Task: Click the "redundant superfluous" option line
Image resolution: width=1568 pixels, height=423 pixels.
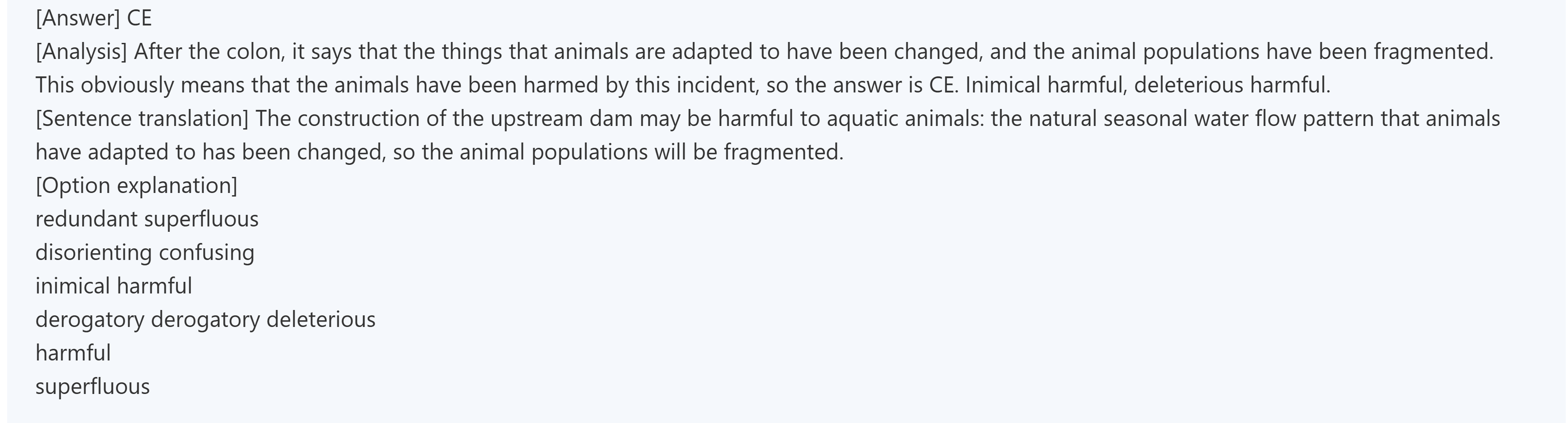Action: pos(147,219)
